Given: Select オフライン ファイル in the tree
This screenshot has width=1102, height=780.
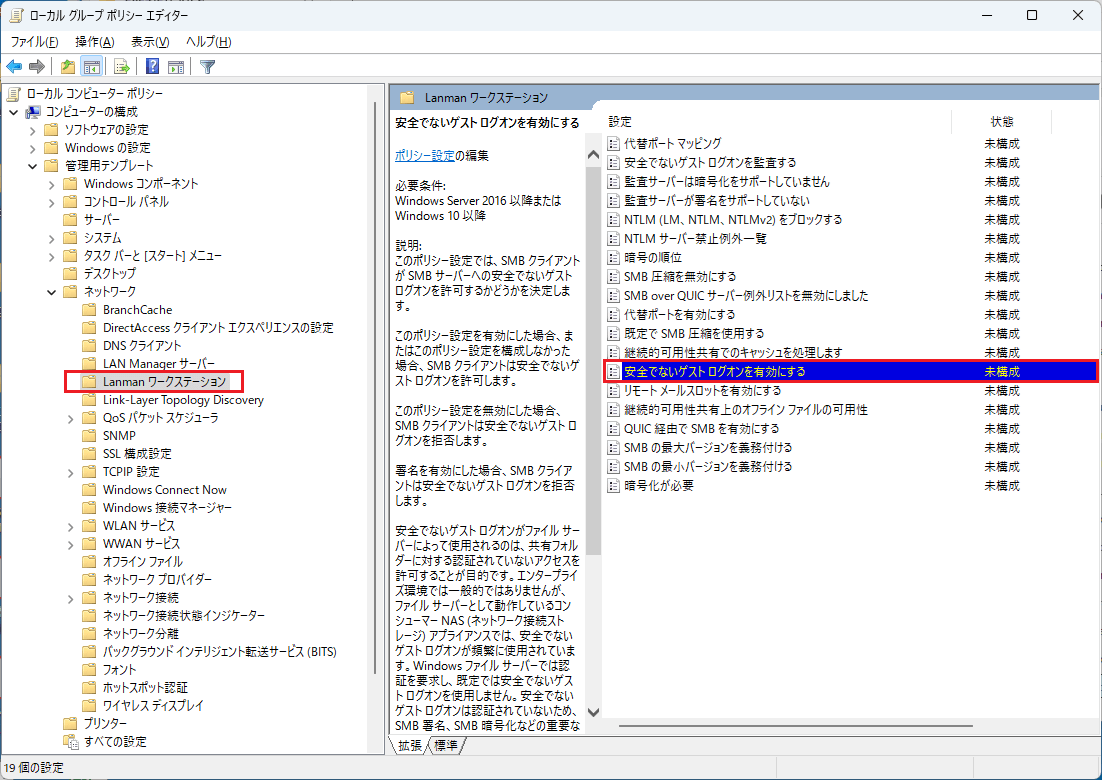Looking at the screenshot, I should coord(143,561).
